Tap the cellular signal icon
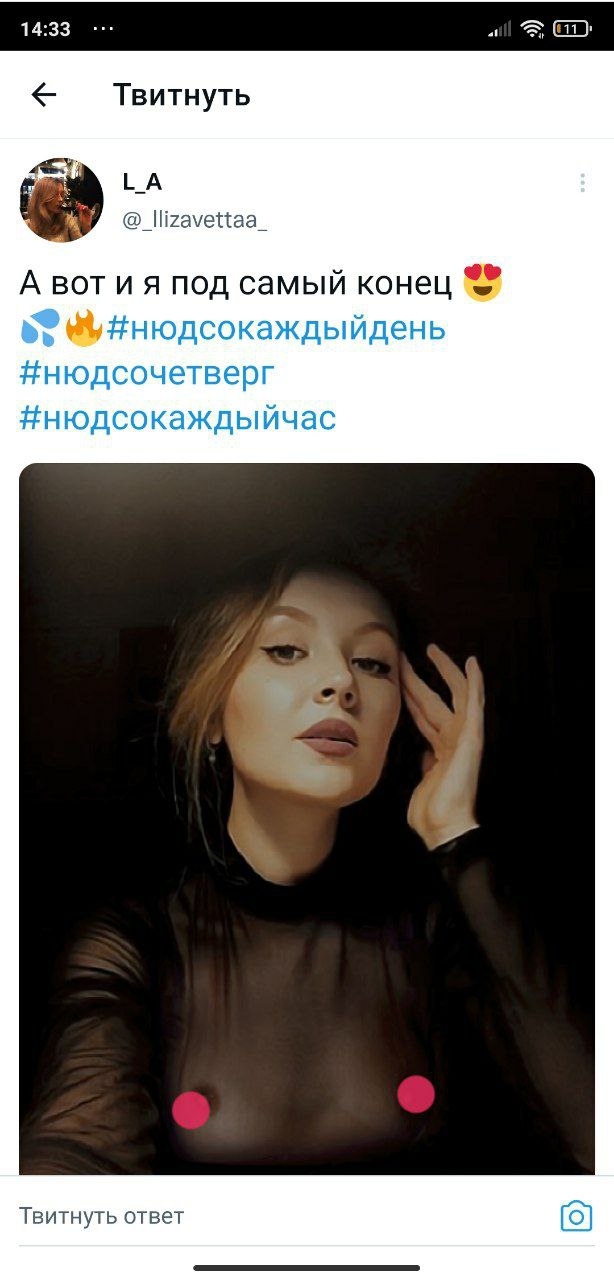 [x=500, y=29]
